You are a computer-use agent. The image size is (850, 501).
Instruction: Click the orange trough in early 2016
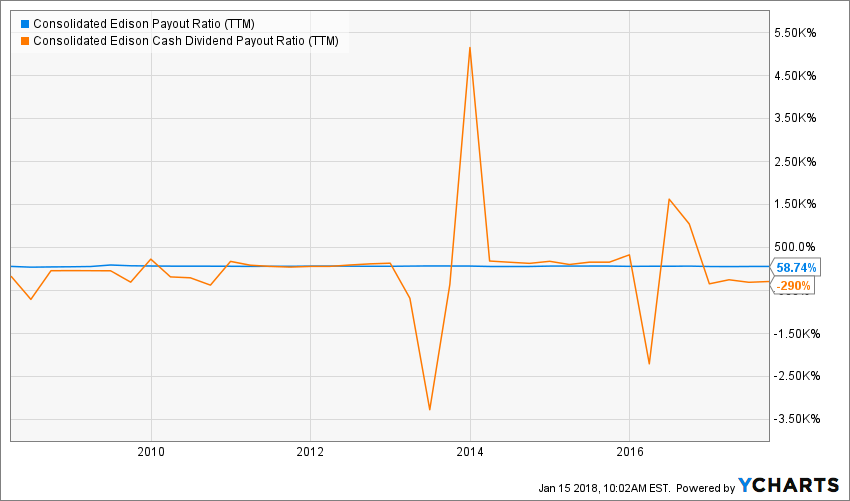(x=649, y=364)
